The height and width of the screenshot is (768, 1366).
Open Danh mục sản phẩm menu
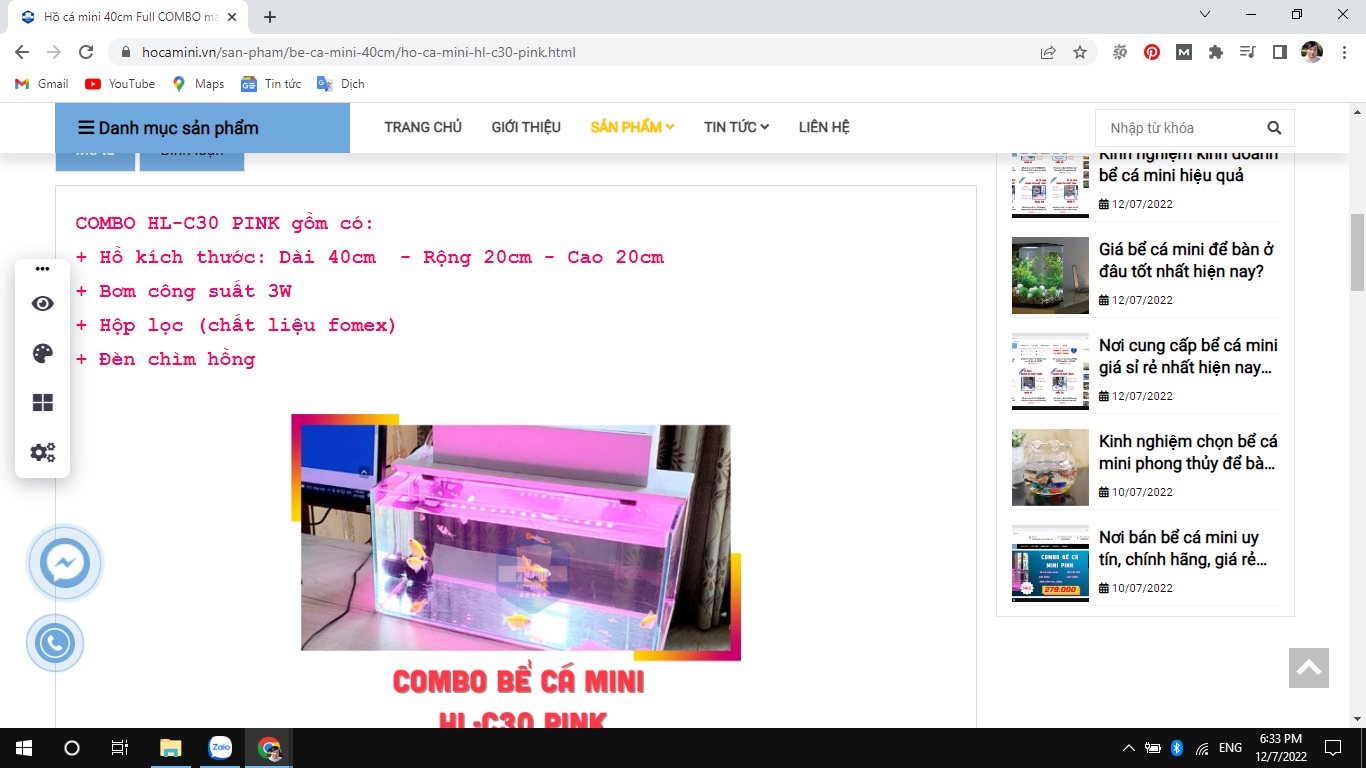pos(202,128)
